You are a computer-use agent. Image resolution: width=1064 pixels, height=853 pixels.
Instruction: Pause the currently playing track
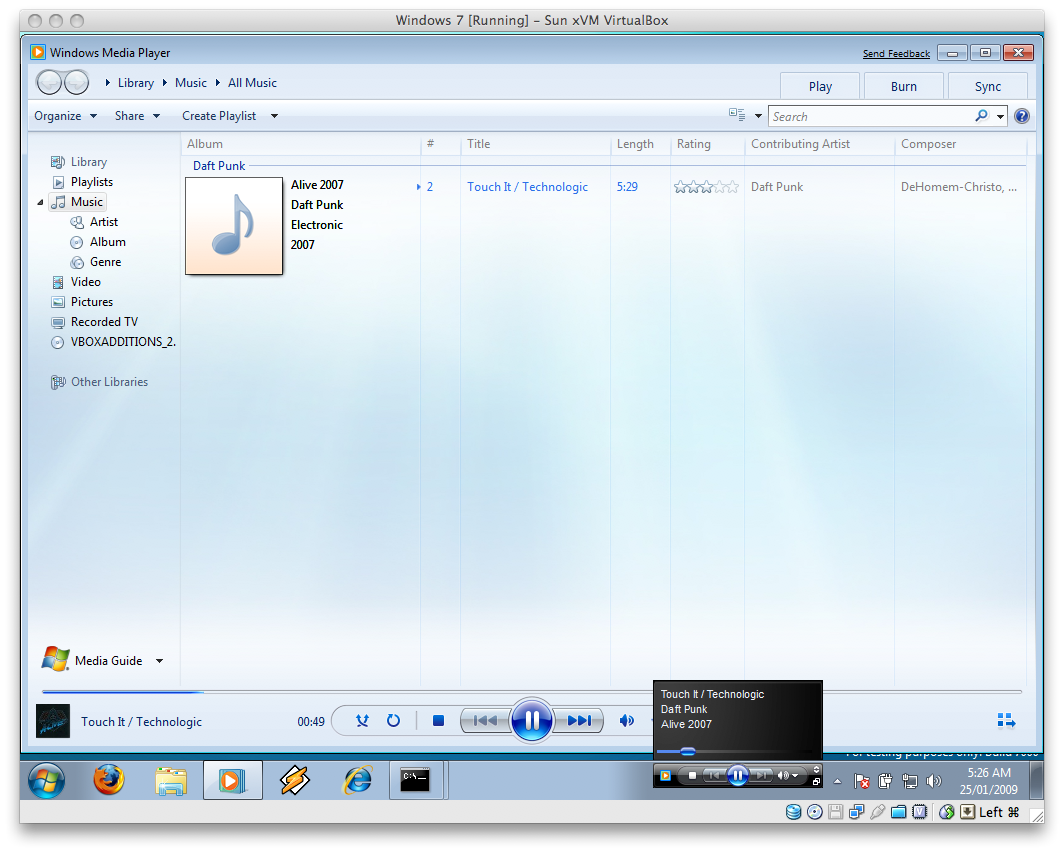tap(531, 720)
